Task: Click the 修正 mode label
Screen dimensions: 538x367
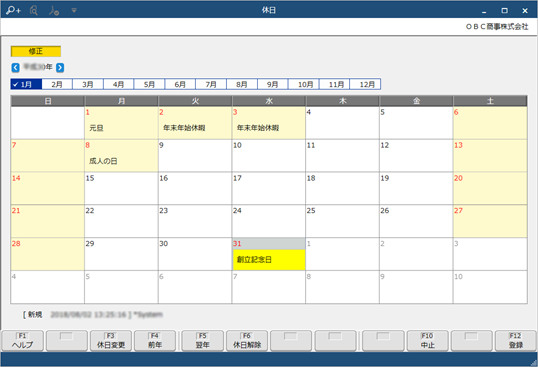Action: 36,51
